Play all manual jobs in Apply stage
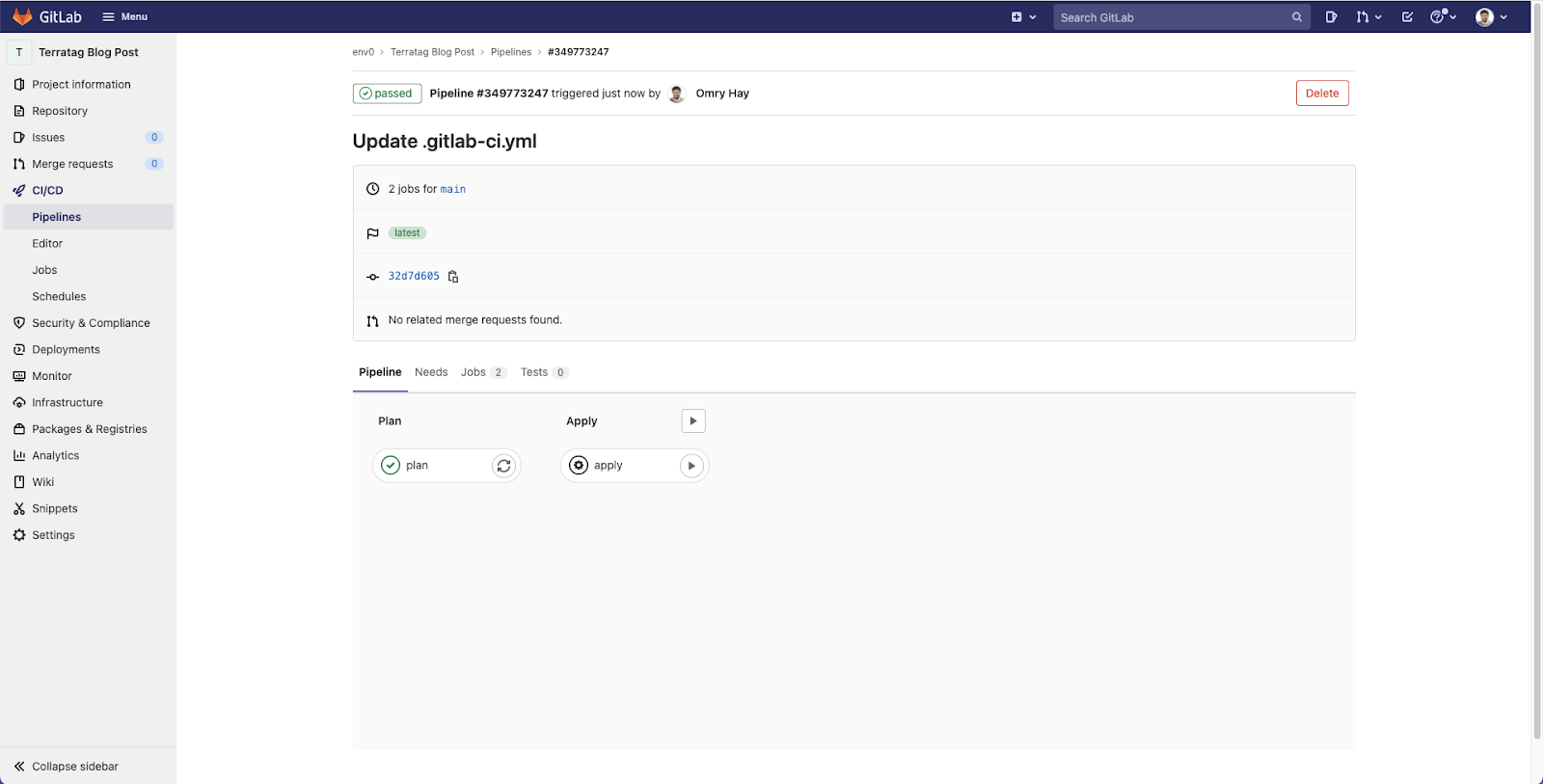 (693, 421)
